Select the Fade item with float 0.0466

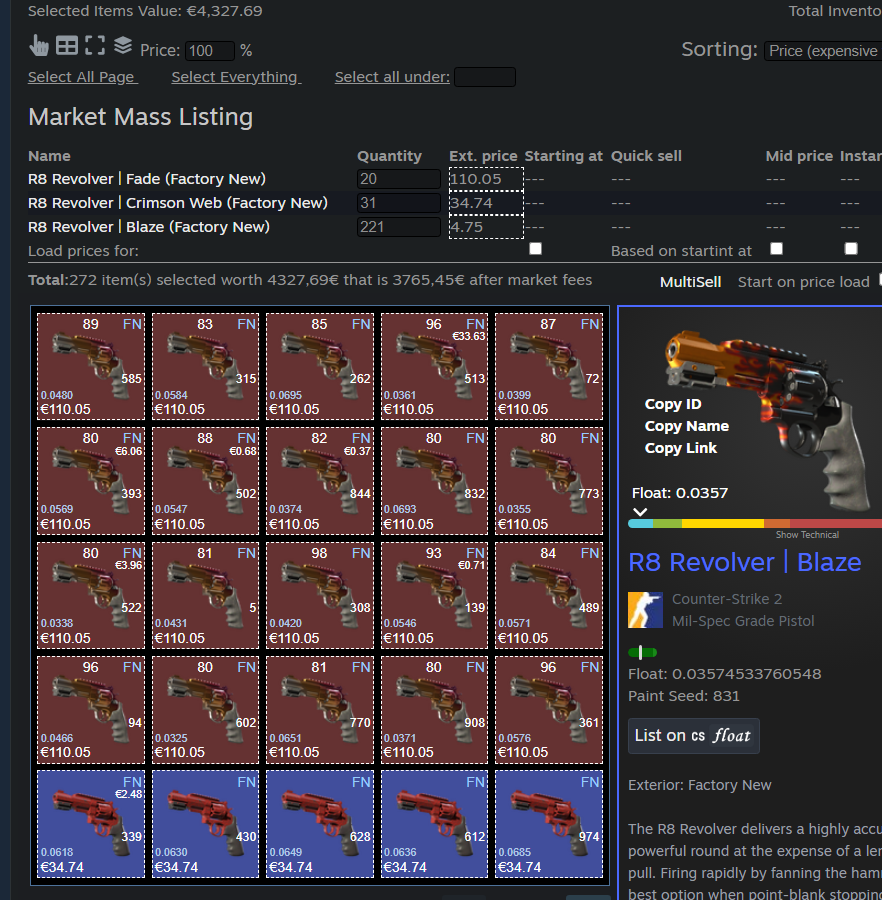coord(91,710)
